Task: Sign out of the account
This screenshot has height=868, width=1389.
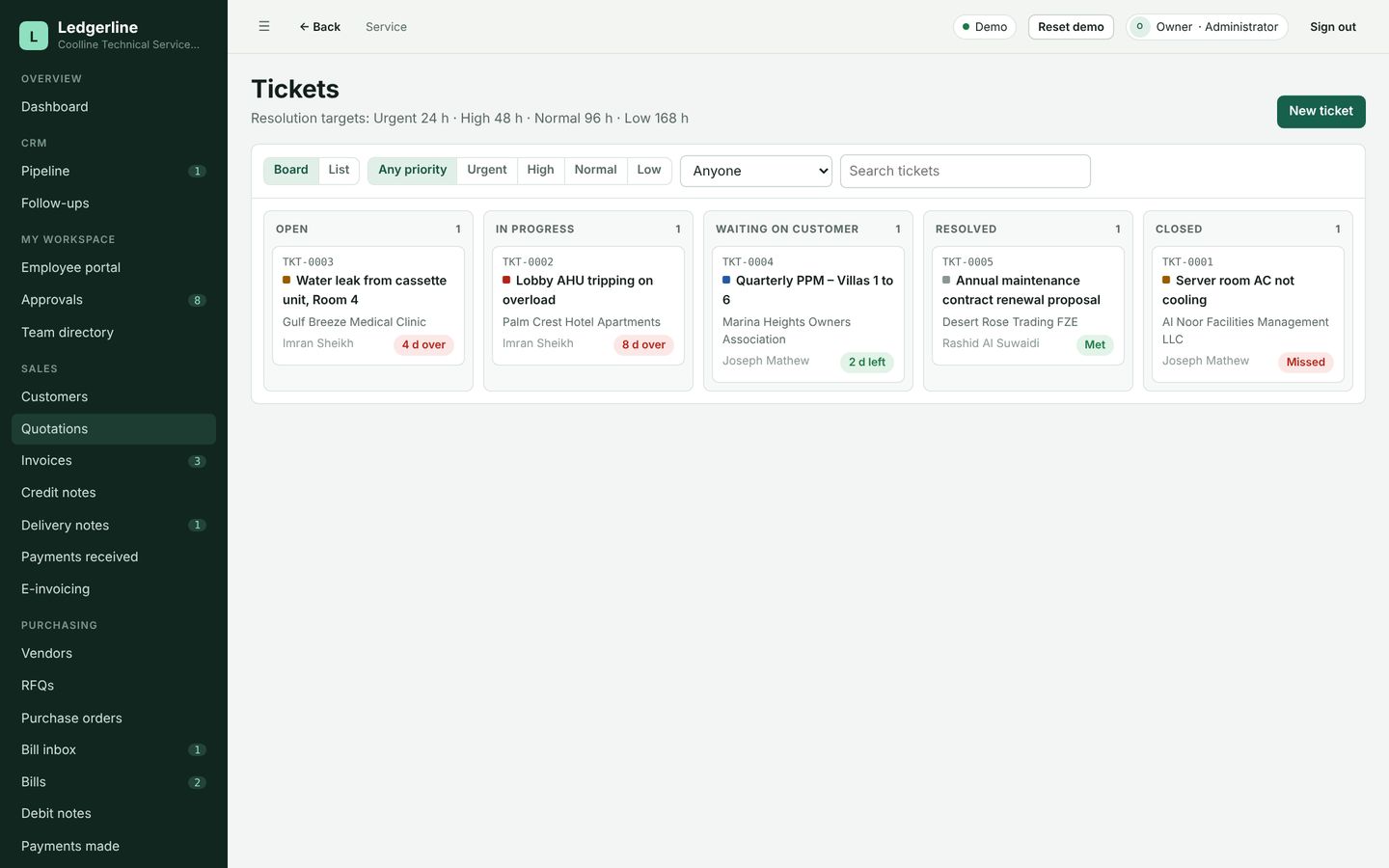Action: pos(1333,27)
